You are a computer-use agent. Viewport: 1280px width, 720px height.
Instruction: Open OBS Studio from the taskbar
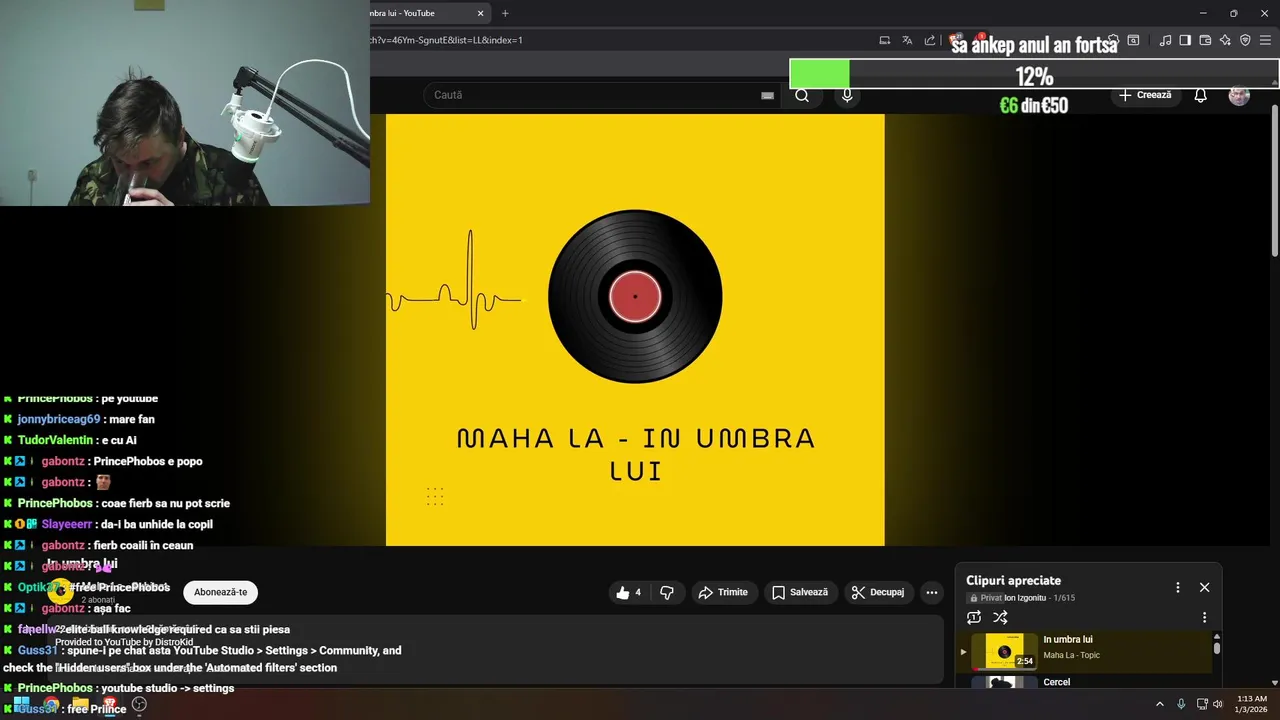coord(140,704)
